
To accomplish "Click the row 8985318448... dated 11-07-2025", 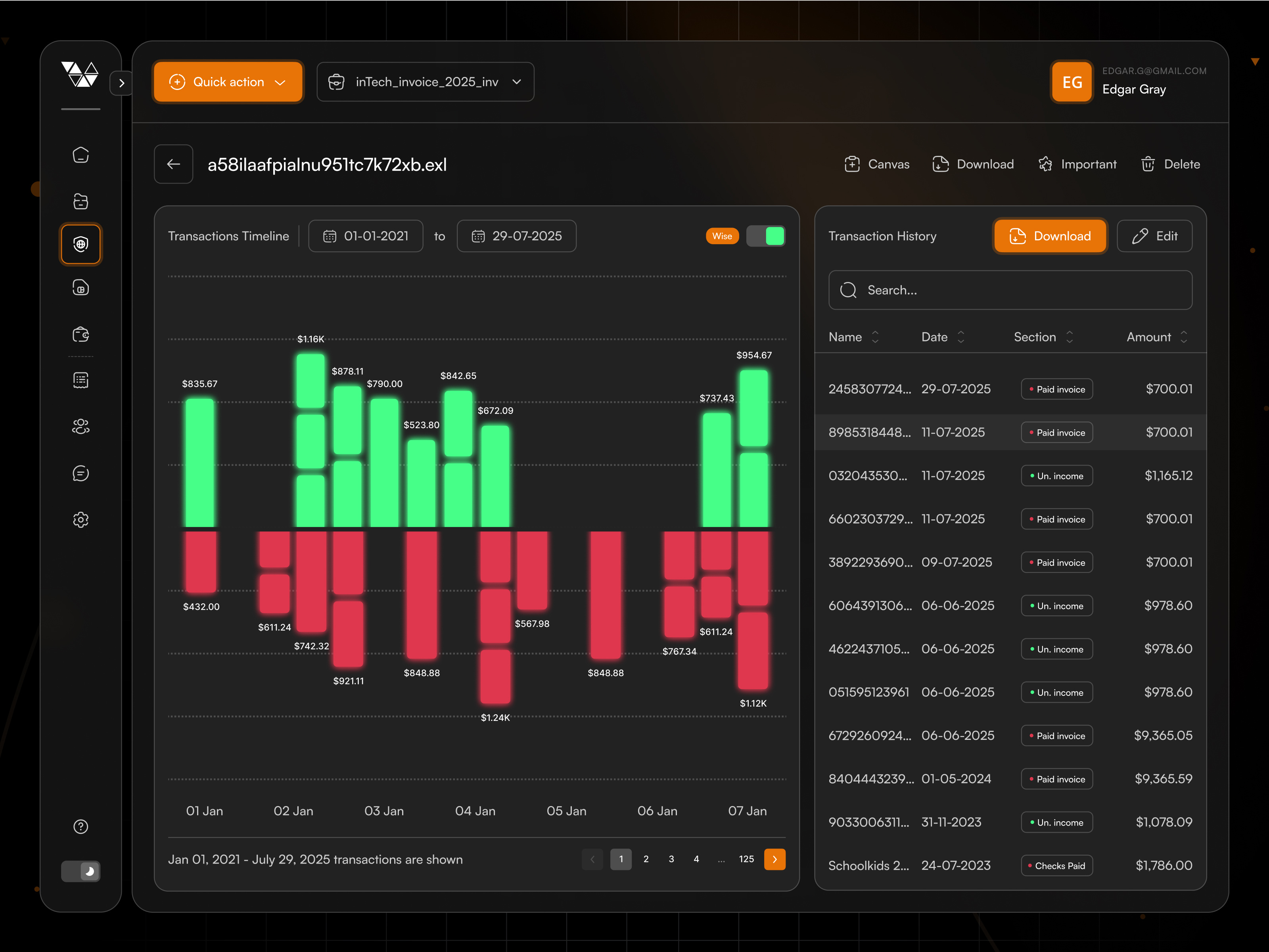I will pos(1010,433).
